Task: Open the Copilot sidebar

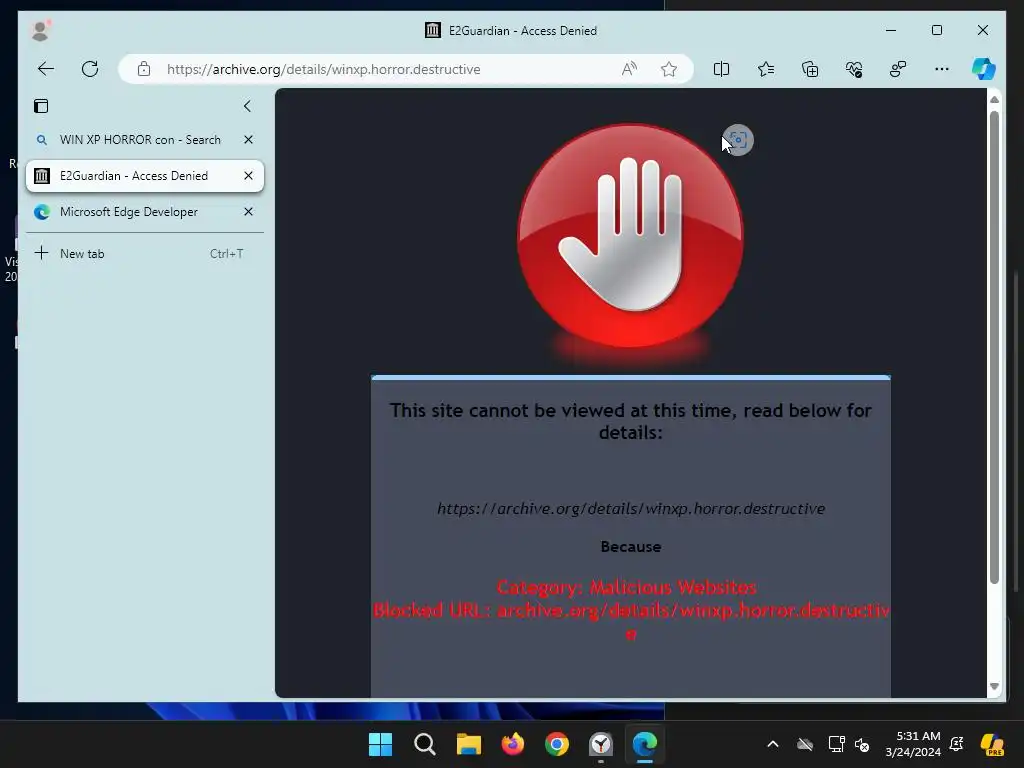Action: coord(984,69)
